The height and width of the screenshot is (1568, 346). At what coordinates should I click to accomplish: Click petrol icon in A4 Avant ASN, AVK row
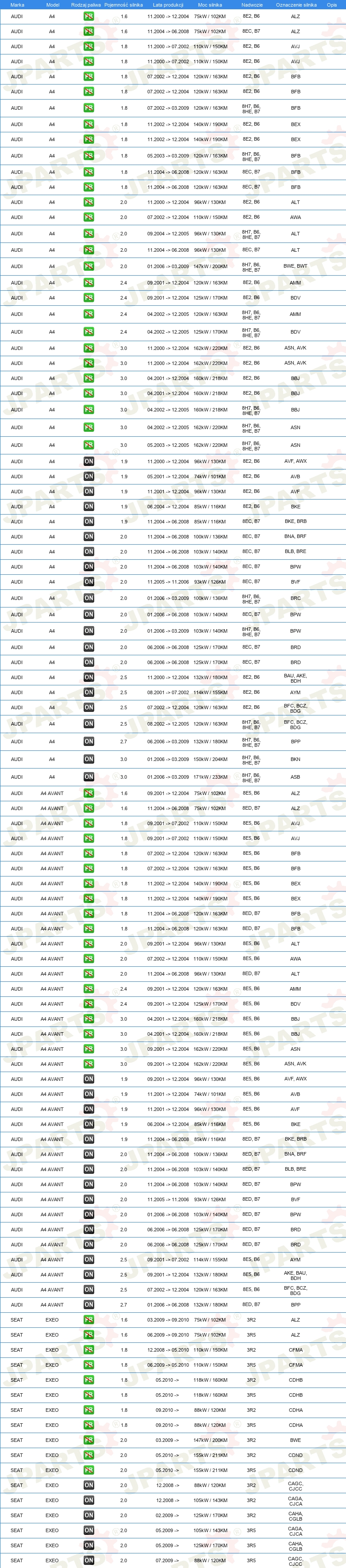coord(89,1065)
